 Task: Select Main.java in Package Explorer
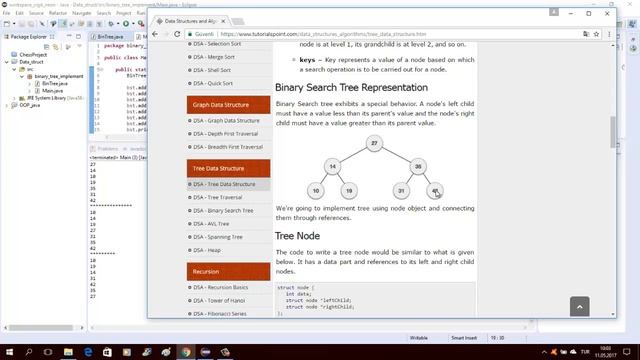click(x=52, y=91)
